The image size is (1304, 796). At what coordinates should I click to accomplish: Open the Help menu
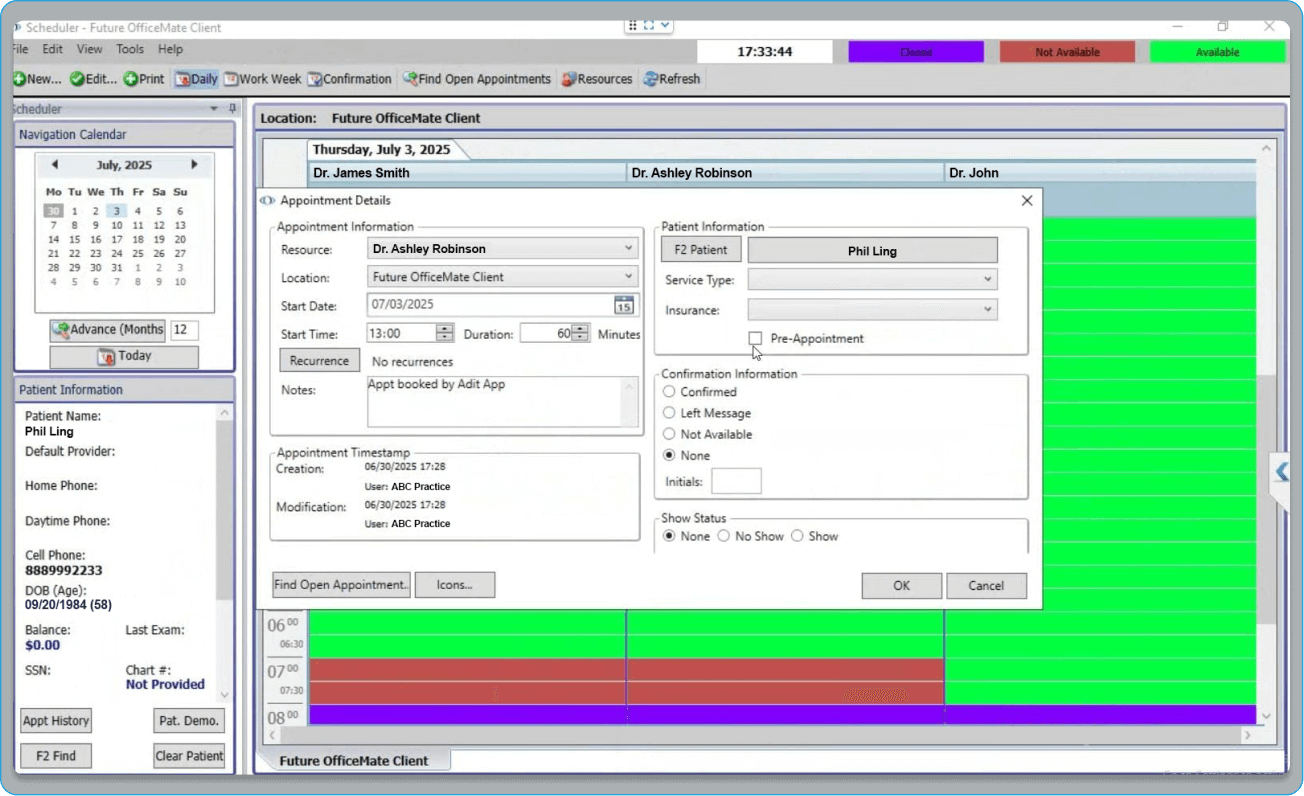point(170,49)
